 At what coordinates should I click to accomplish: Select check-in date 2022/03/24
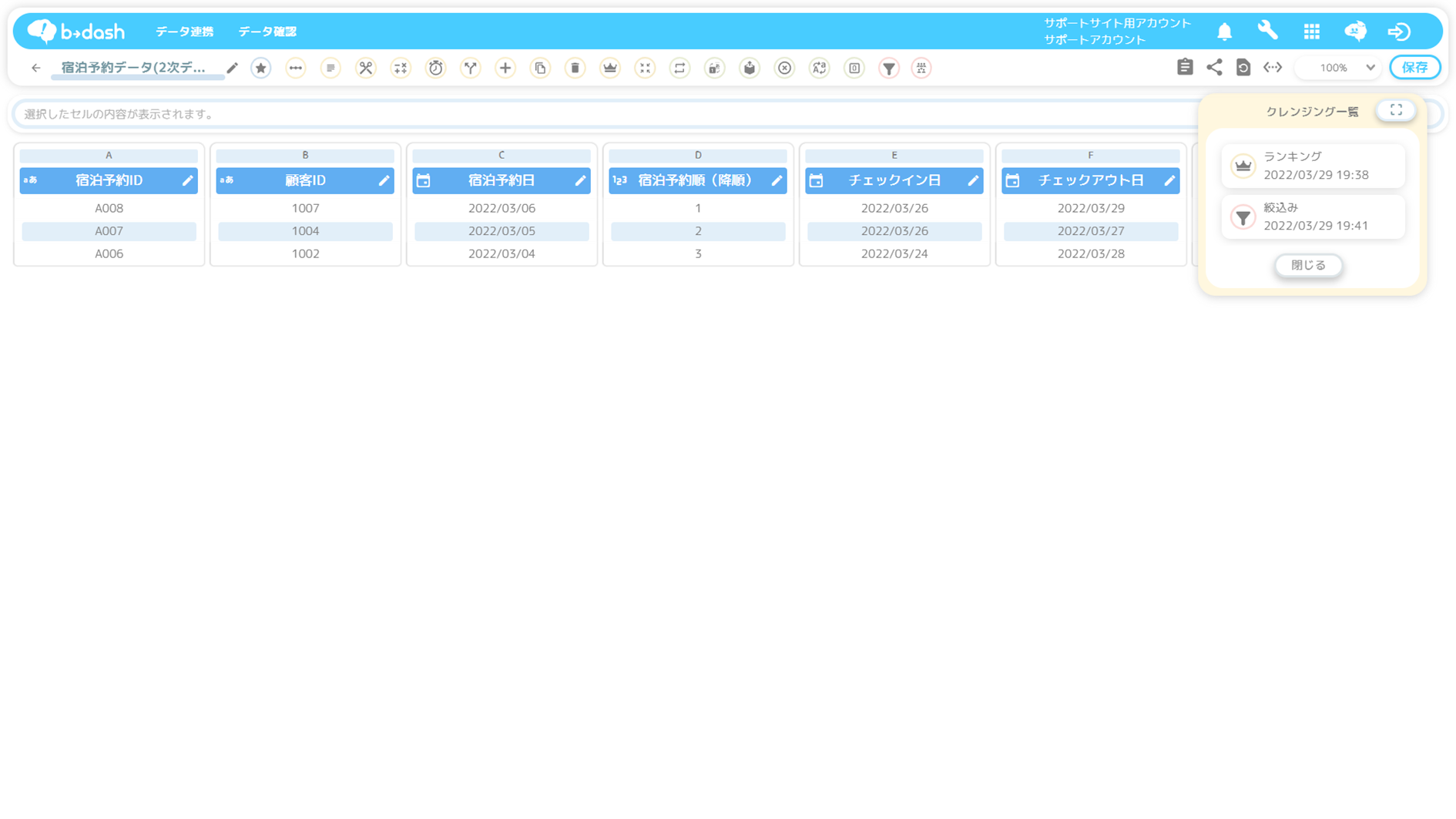coord(894,253)
